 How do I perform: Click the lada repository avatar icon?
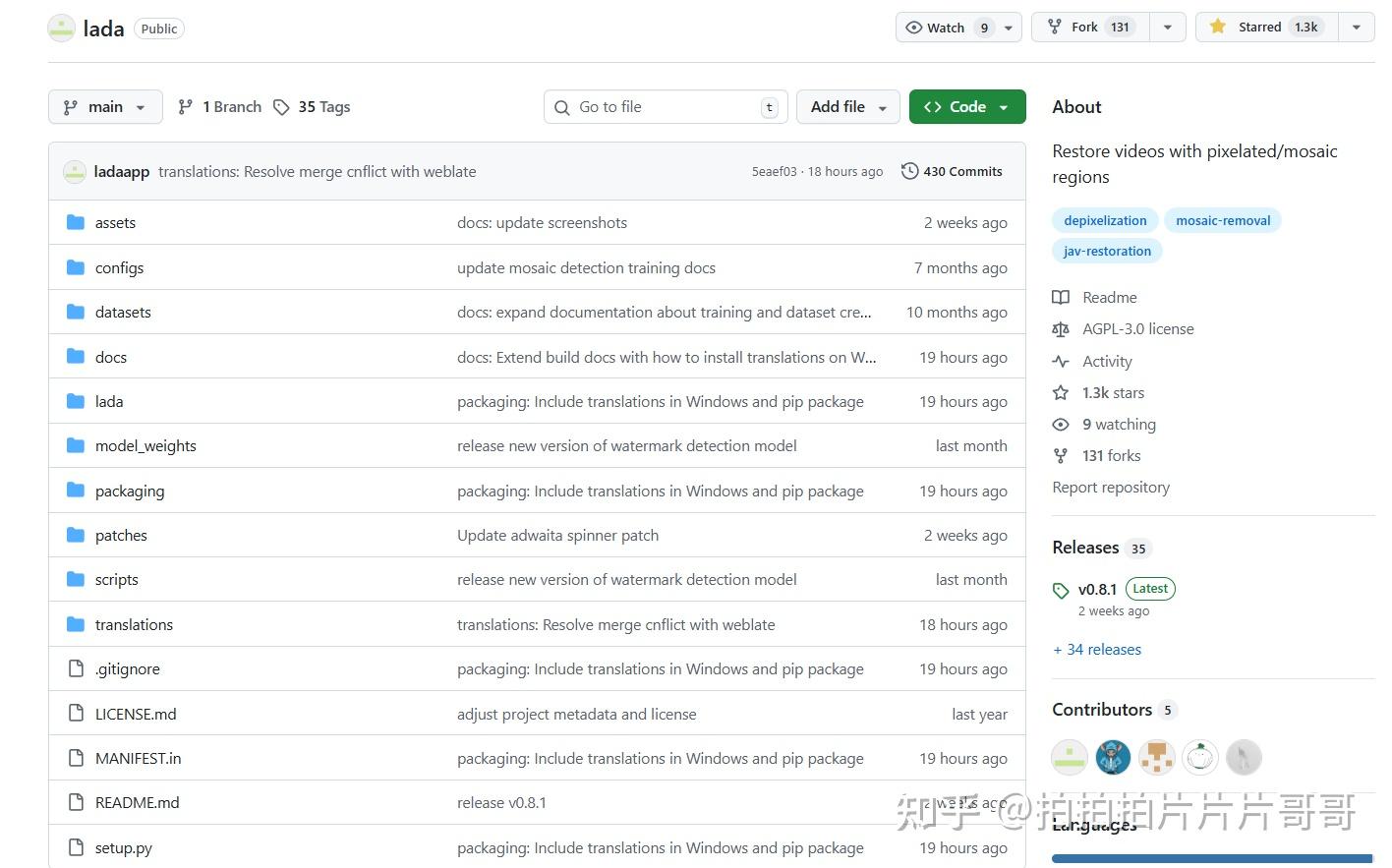pos(61,28)
